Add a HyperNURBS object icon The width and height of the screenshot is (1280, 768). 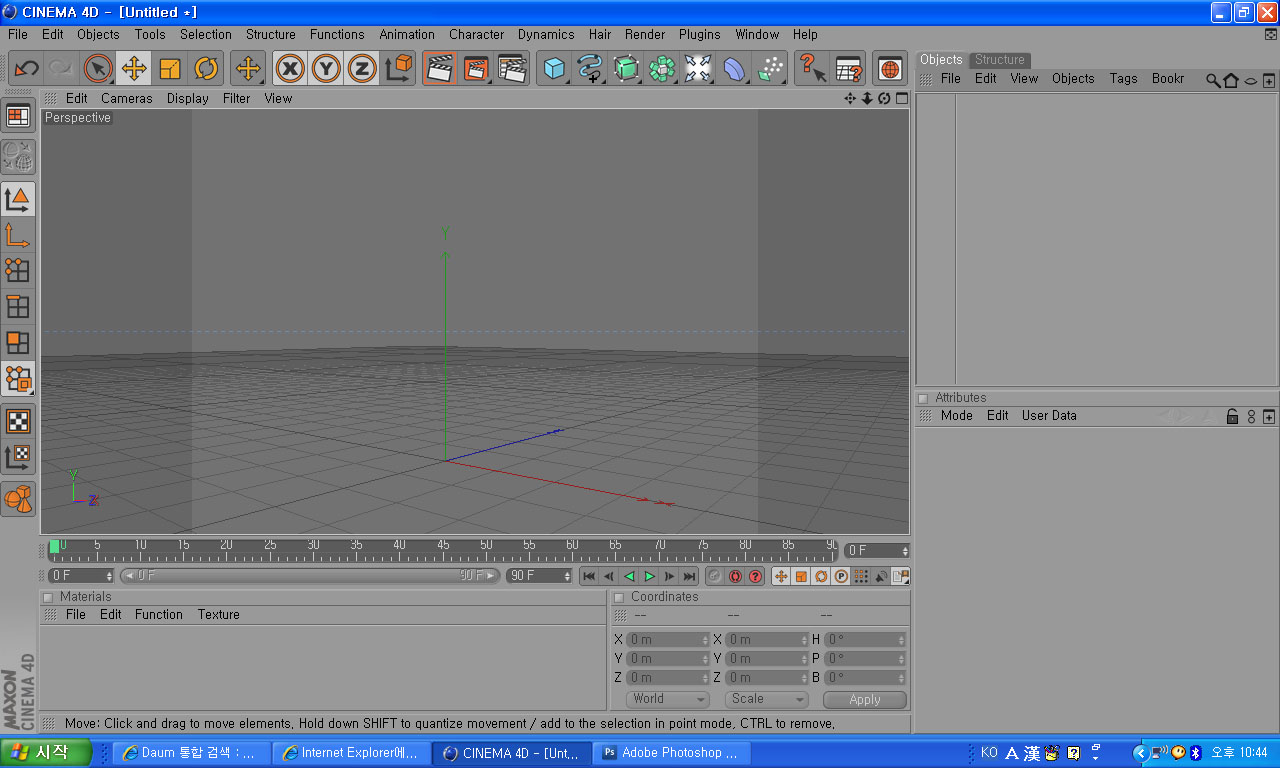point(626,69)
